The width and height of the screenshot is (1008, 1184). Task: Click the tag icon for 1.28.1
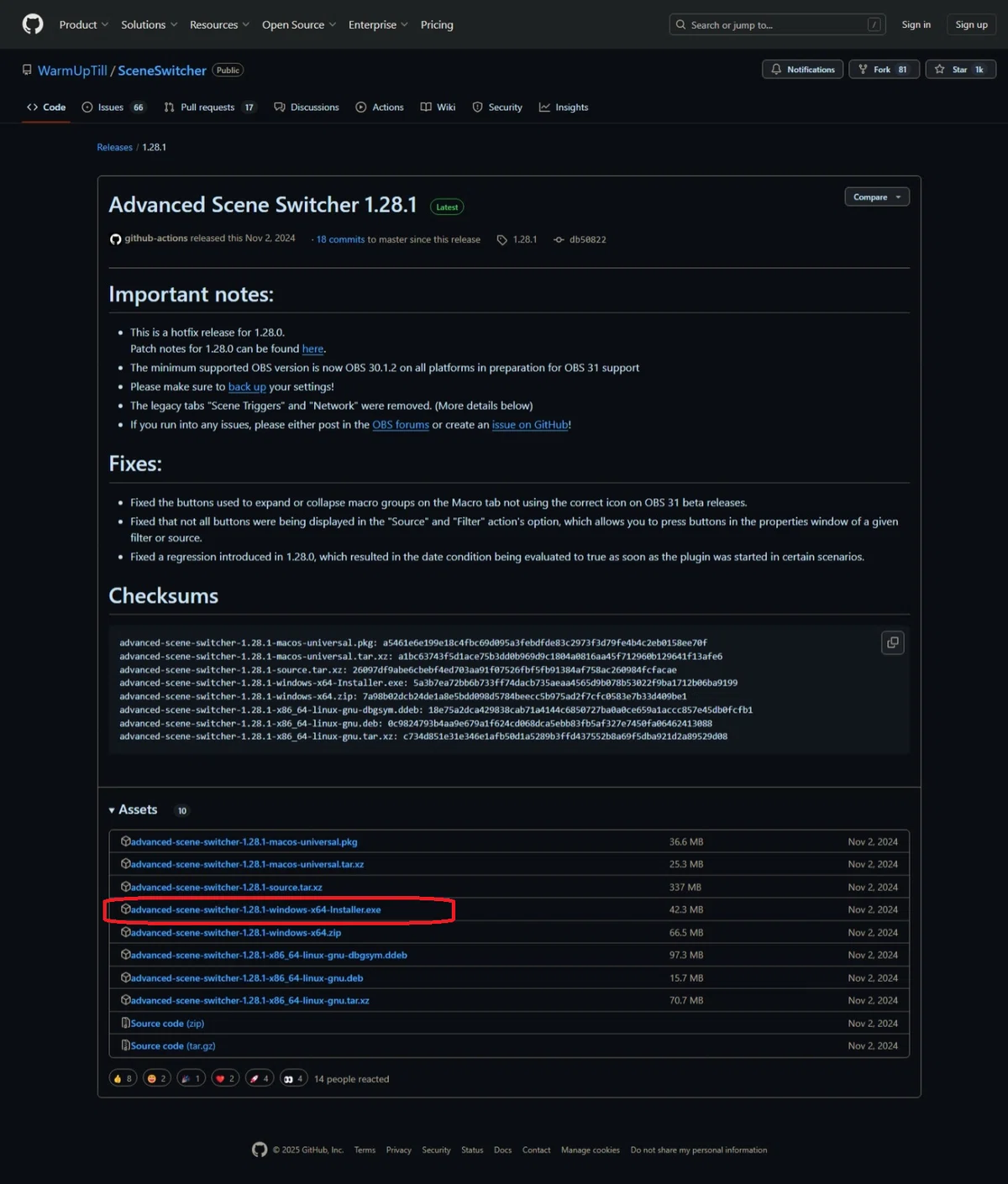[502, 240]
